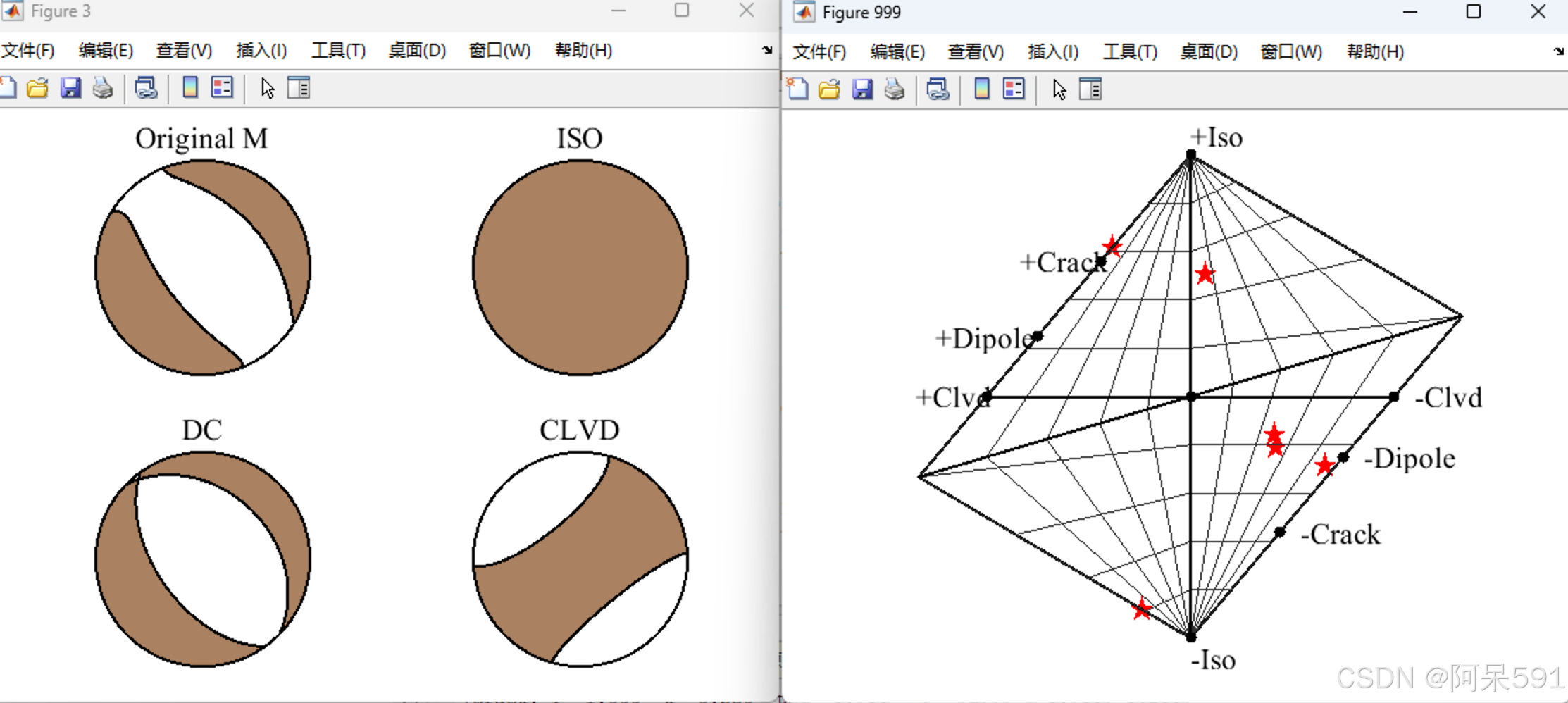
Task: Expand the menu overflow chevron in Figure 3
Action: click(x=766, y=49)
